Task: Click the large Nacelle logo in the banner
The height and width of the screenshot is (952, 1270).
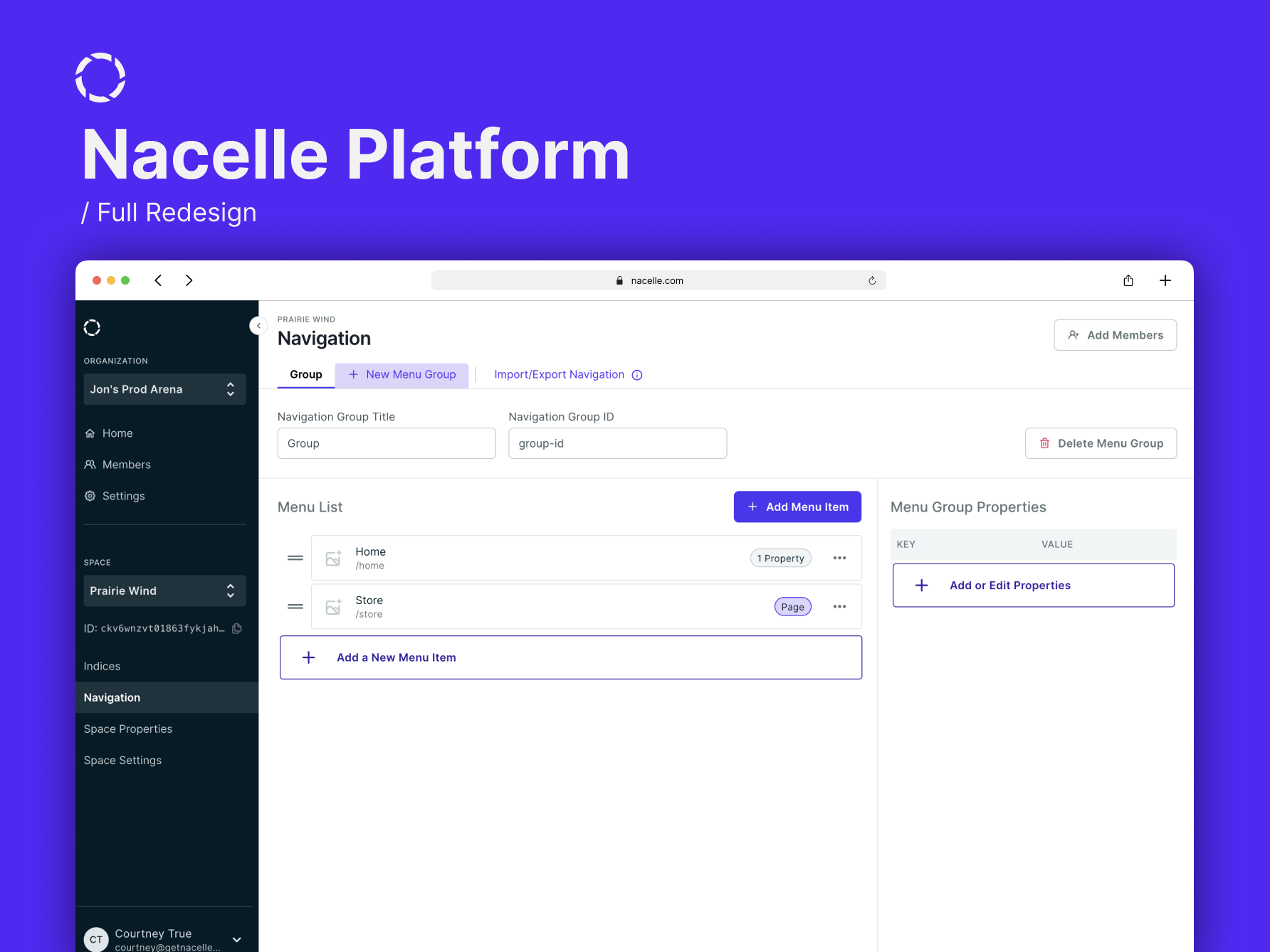Action: click(x=100, y=78)
